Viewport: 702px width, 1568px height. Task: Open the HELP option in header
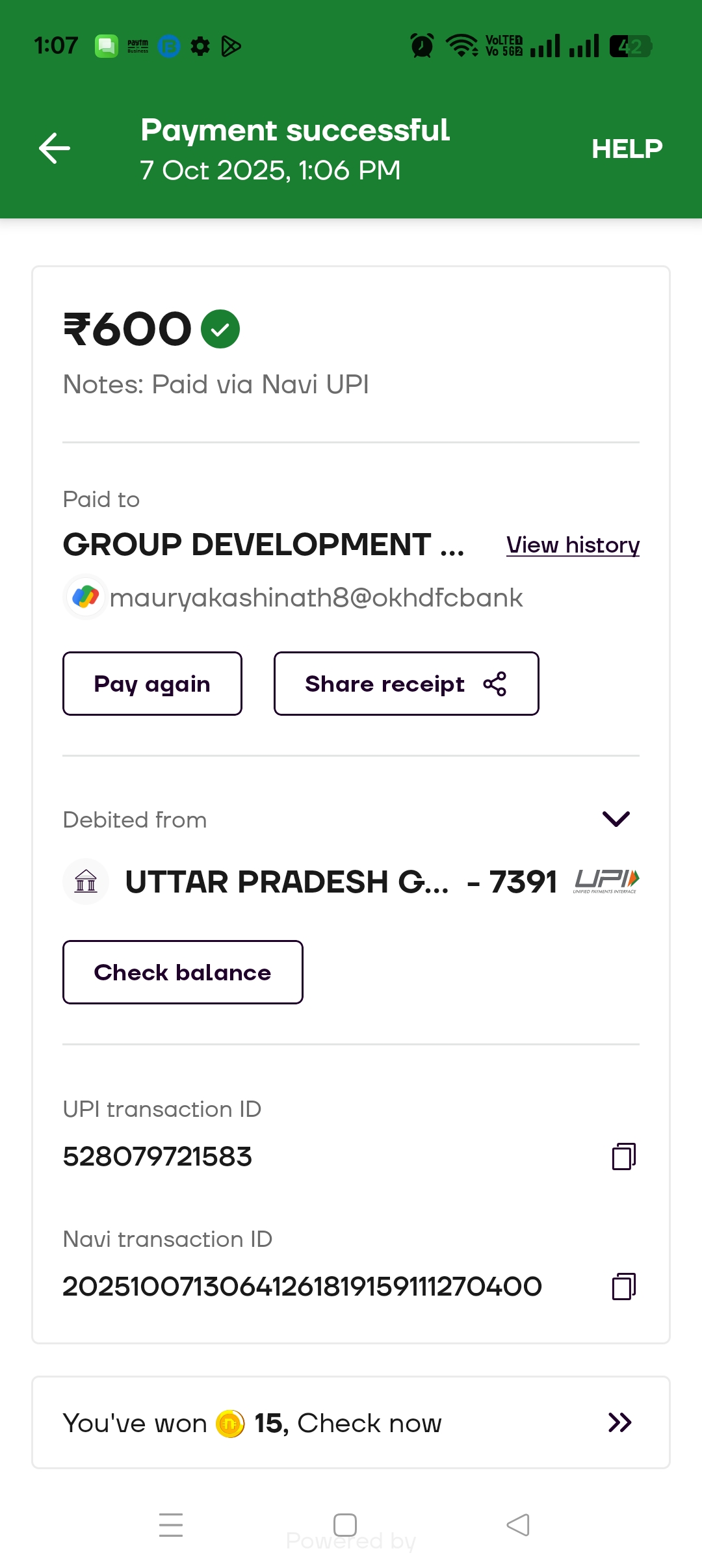point(627,149)
